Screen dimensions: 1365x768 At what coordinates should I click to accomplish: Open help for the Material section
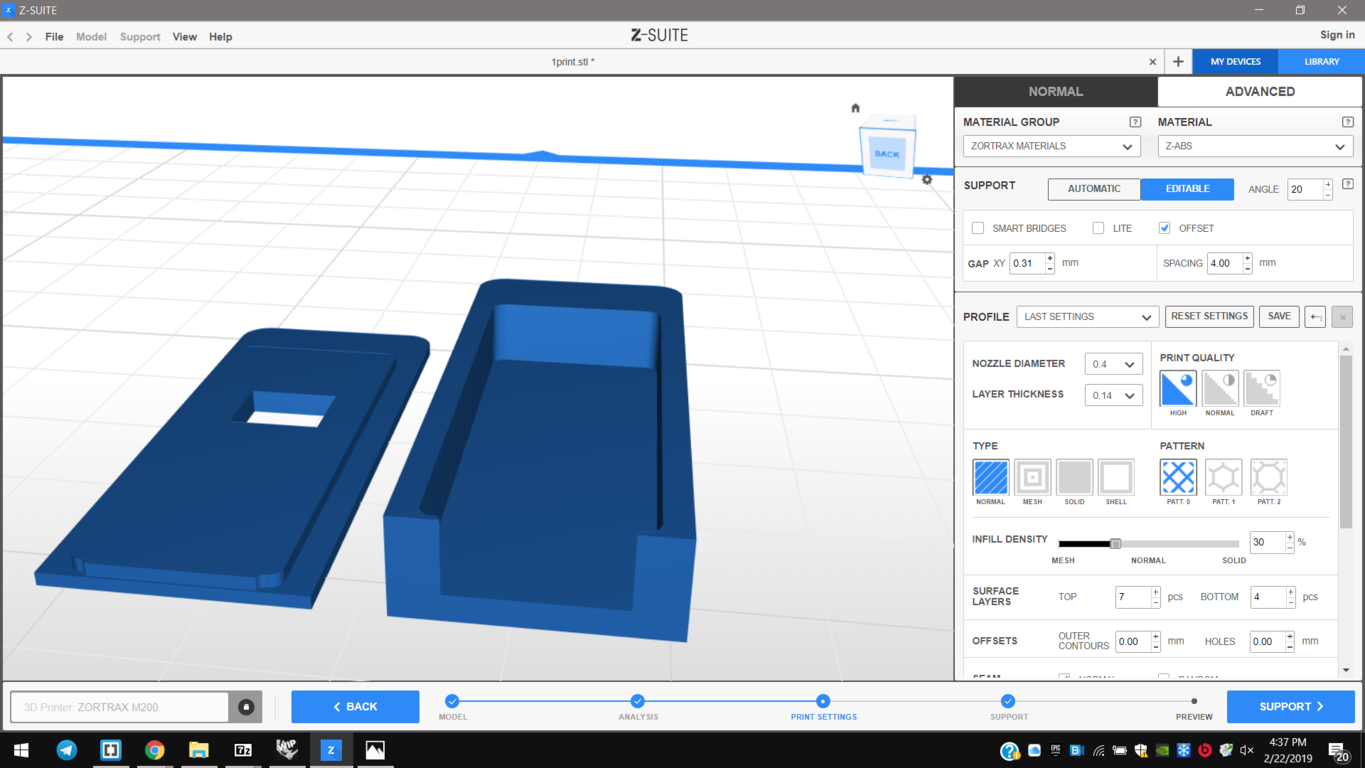(1348, 122)
